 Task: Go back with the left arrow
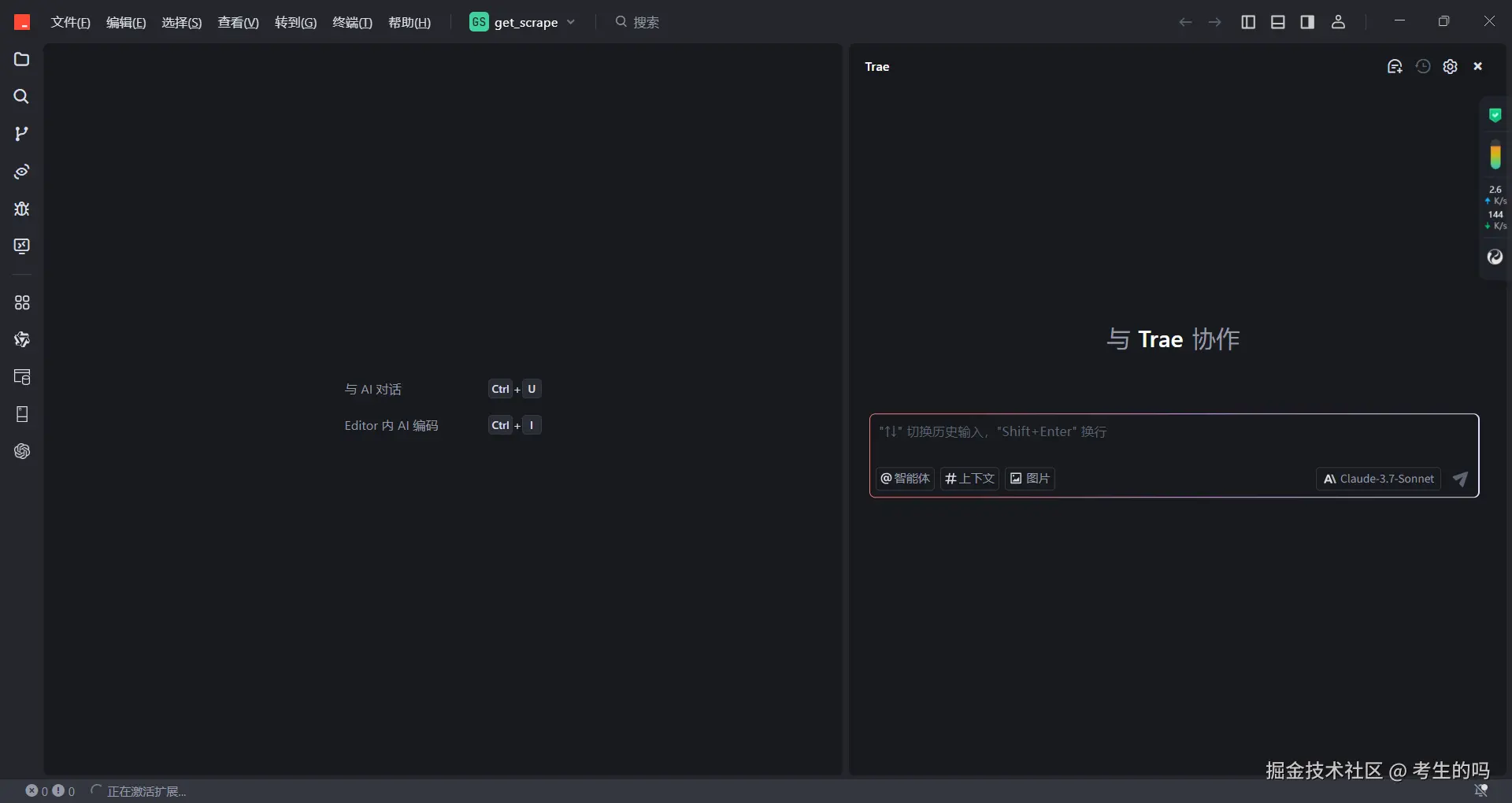click(1185, 22)
